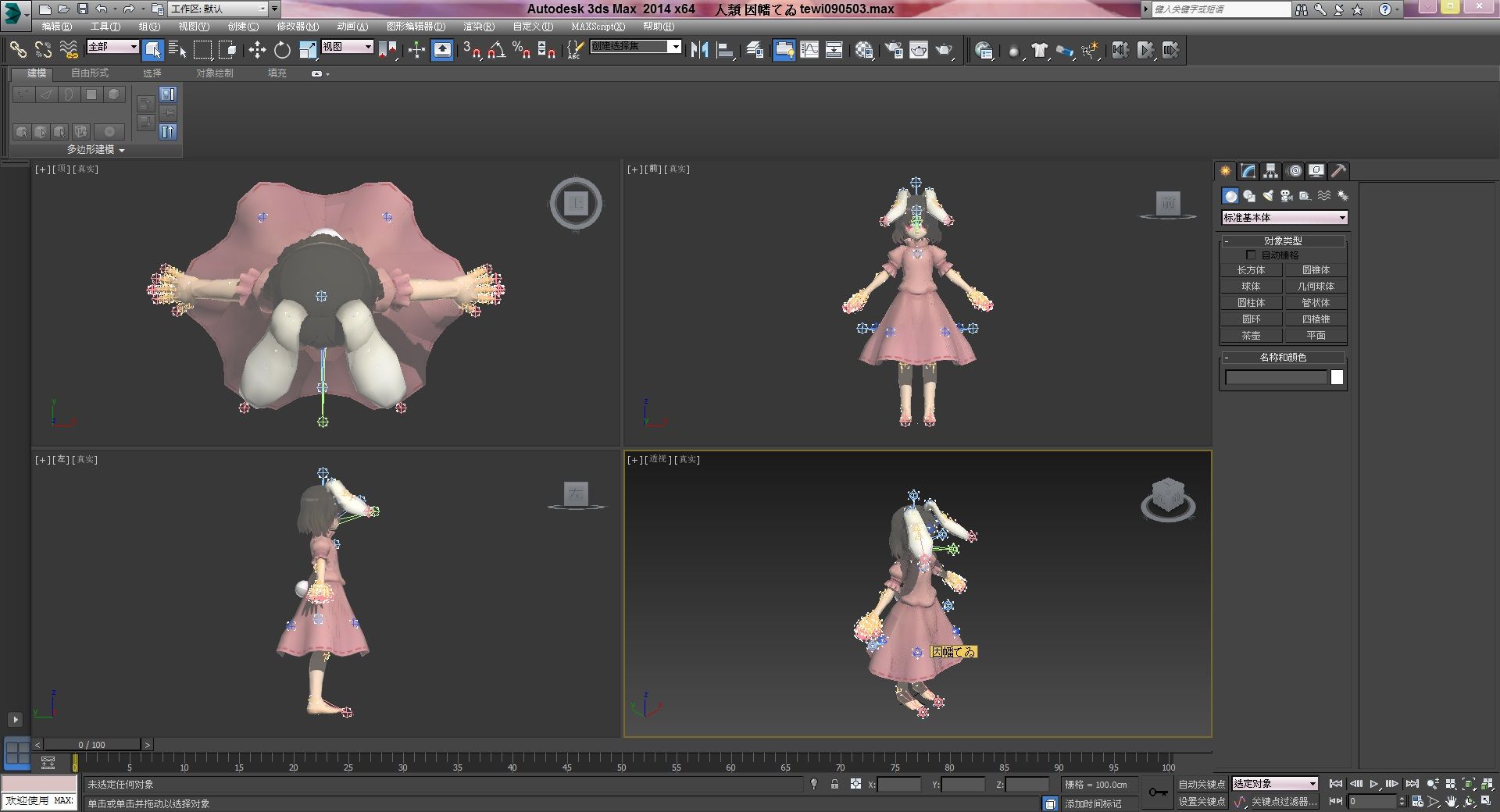Collapse 名称和颜色 rollout
The height and width of the screenshot is (812, 1500).
tap(1283, 357)
